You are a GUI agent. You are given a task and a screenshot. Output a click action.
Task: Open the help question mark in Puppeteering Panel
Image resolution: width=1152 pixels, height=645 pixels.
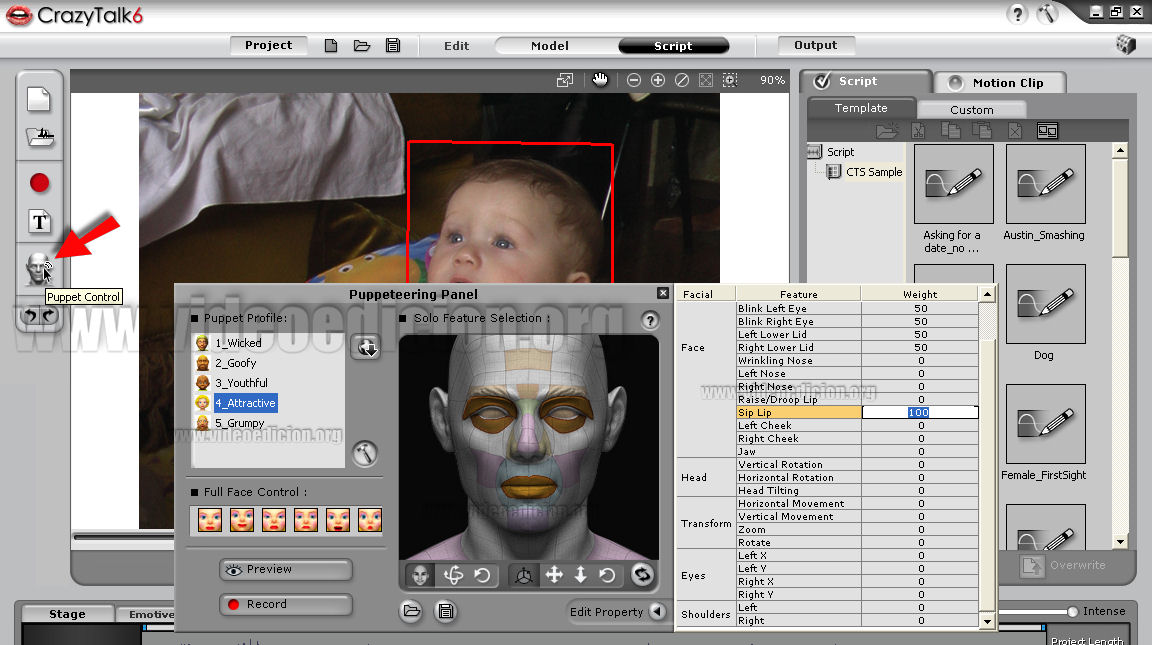[650, 320]
